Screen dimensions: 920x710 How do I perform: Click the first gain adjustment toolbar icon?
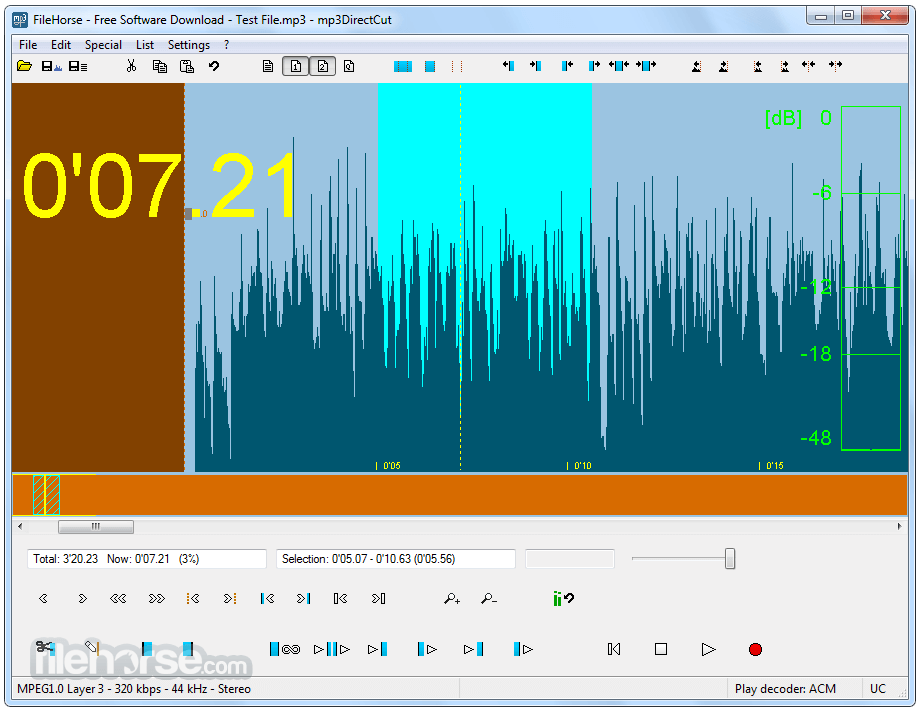click(x=696, y=66)
